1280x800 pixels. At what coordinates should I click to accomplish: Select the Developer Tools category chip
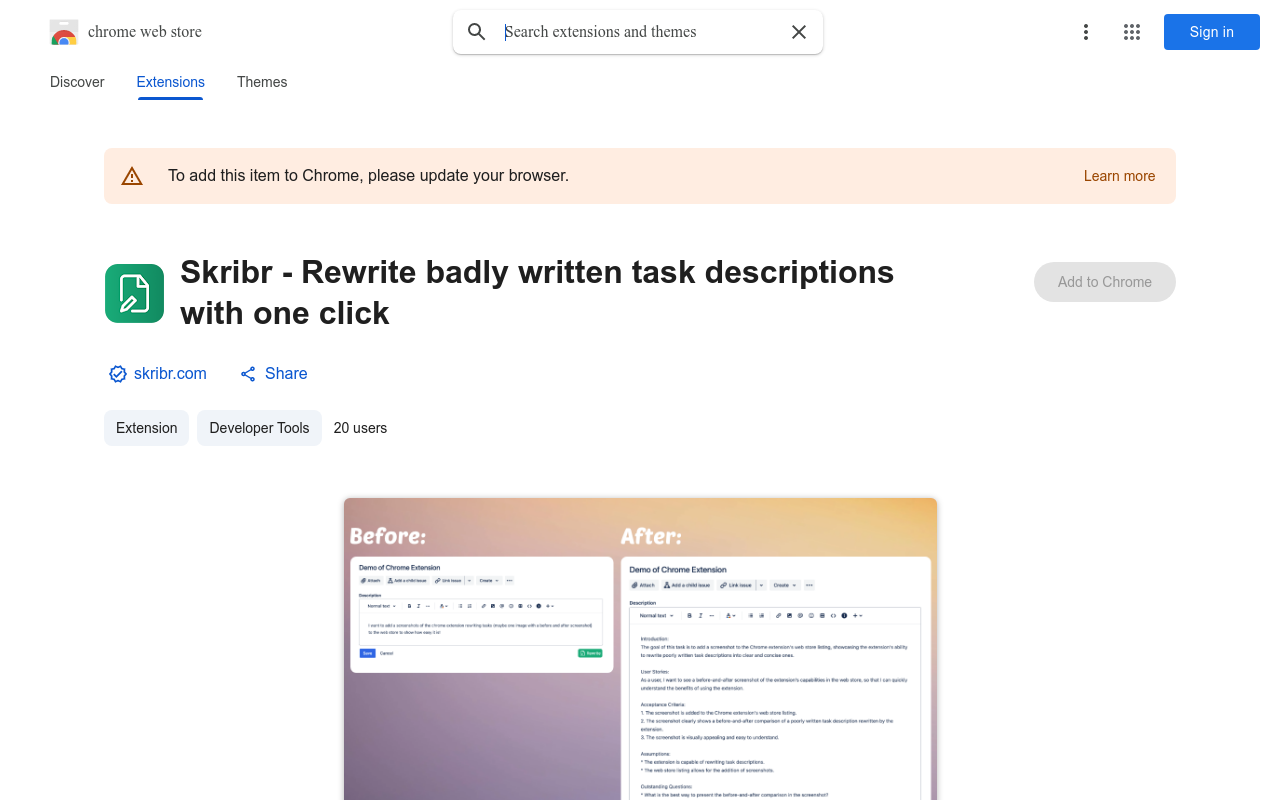[259, 428]
